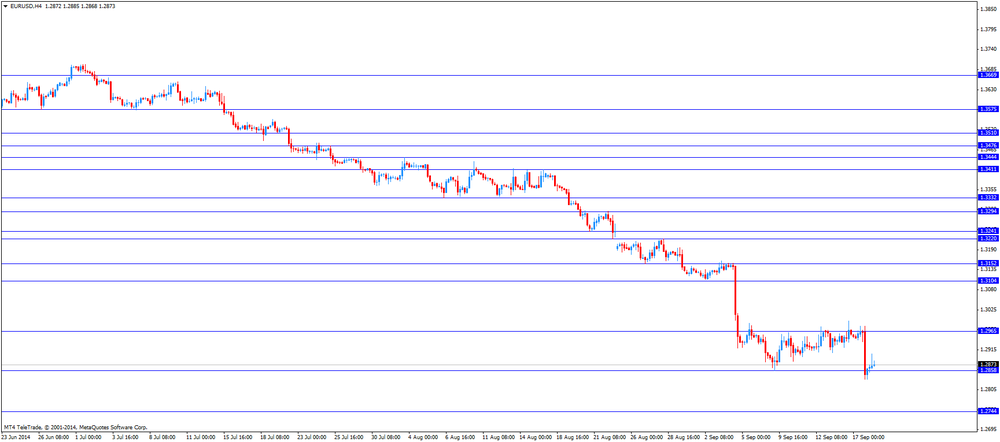Viewport: 1000px width, 442px height.
Task: Click the 1.2744 level price tag
Action: [988, 411]
